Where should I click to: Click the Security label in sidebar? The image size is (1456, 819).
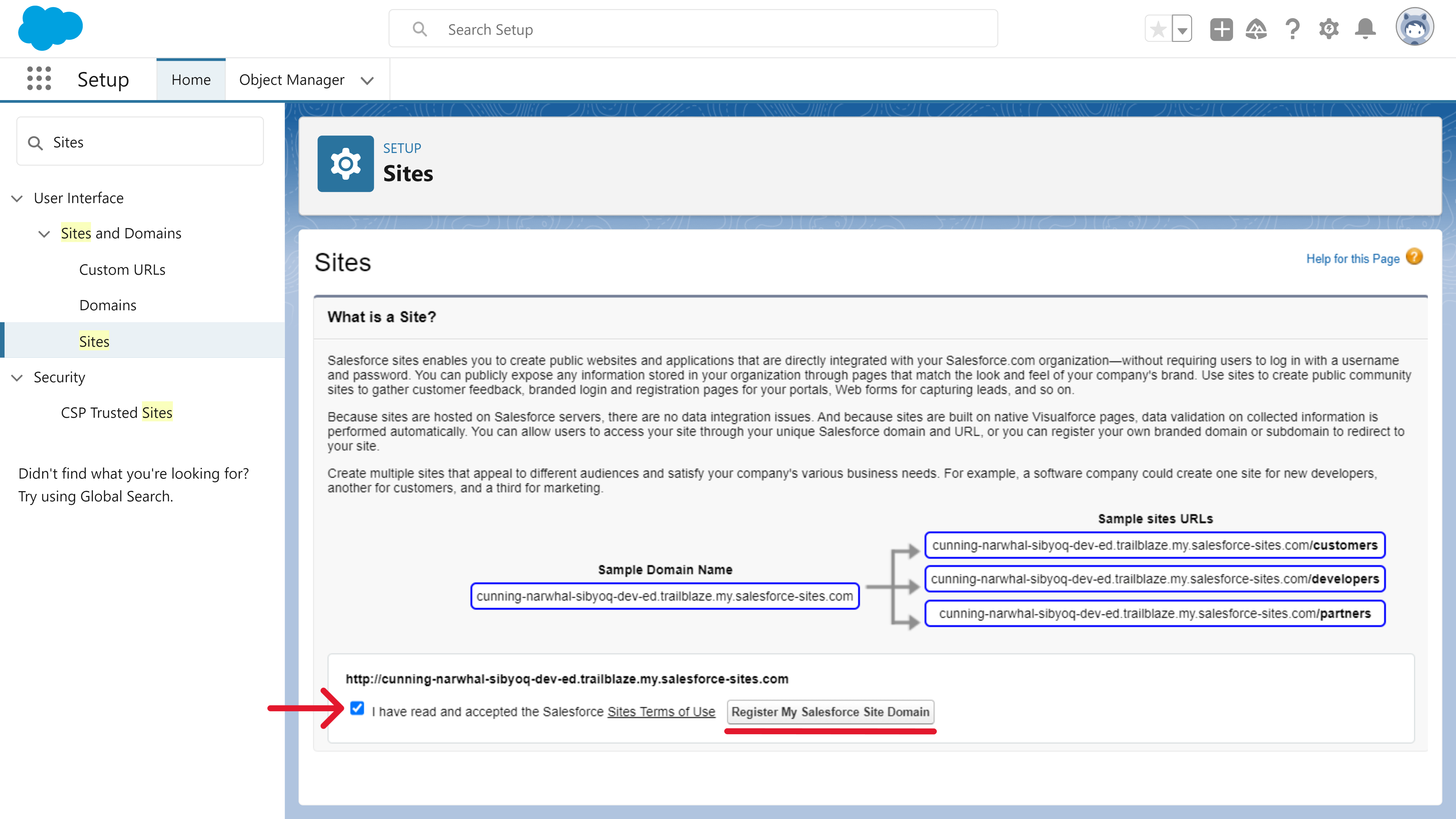[59, 377]
